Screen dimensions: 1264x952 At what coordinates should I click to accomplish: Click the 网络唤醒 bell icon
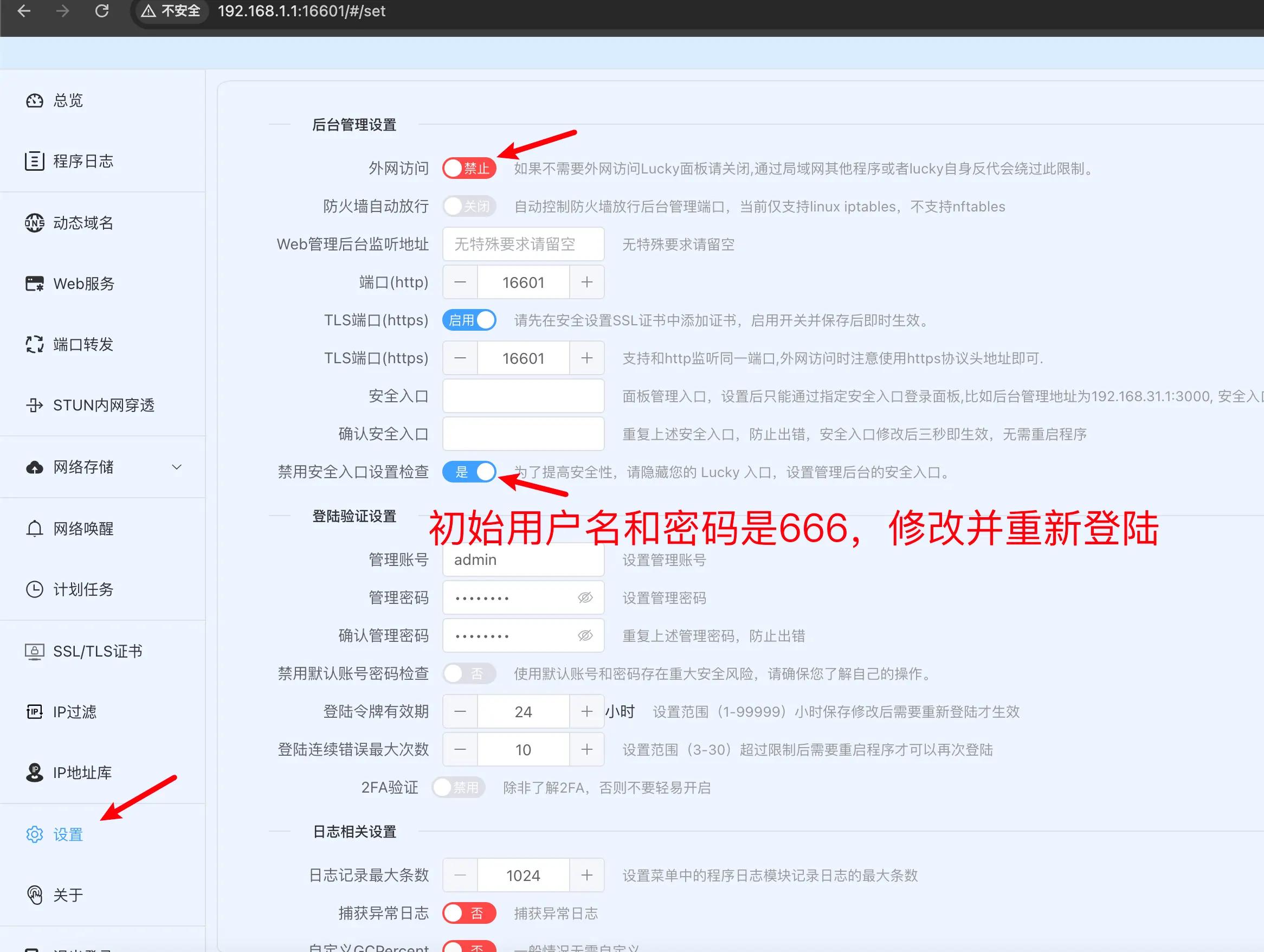coord(34,529)
